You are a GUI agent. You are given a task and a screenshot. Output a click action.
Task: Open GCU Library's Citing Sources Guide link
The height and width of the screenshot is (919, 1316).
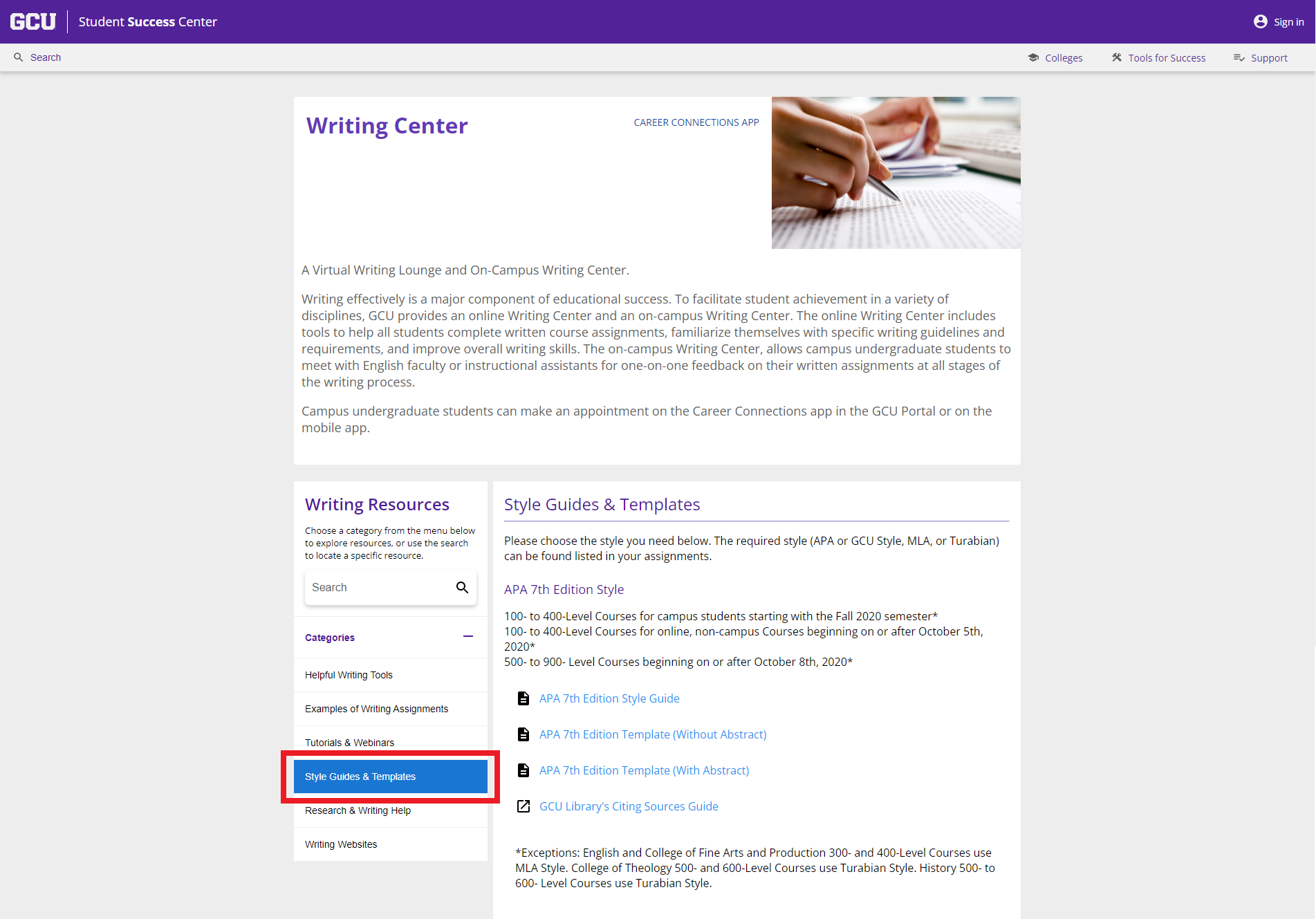629,806
